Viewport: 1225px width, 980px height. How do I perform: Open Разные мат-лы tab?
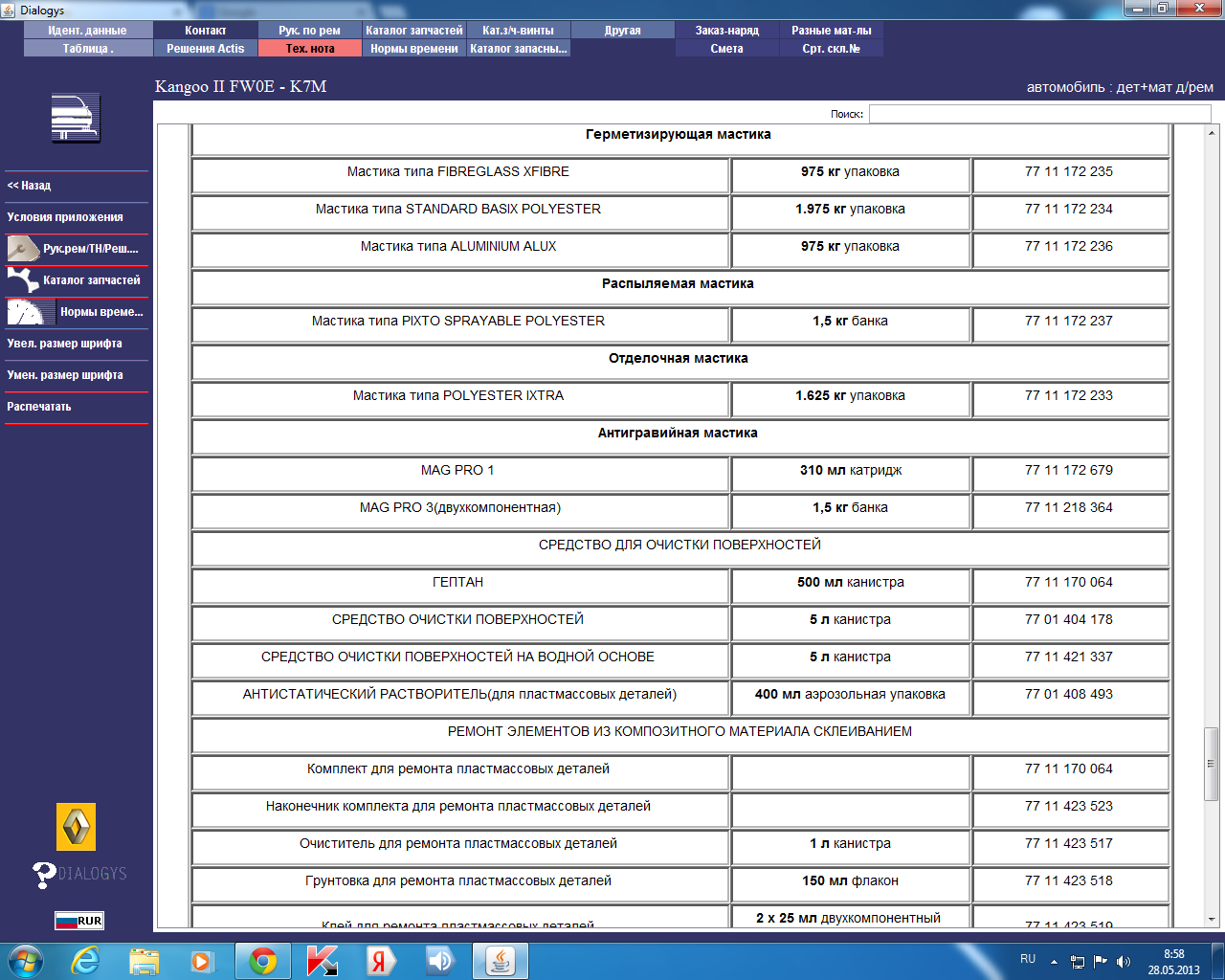click(x=832, y=31)
